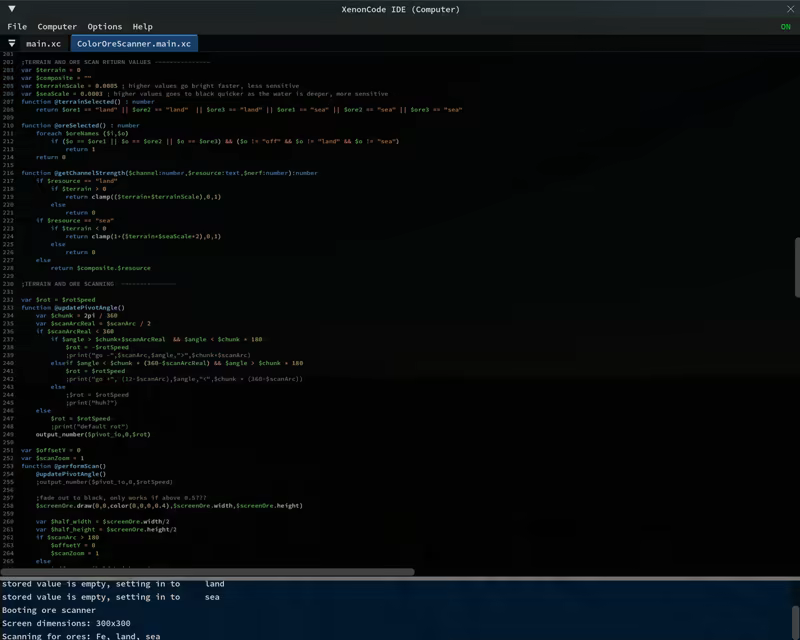Click 'Booting ore scanner' console line
The image size is (800, 640).
click(49, 610)
